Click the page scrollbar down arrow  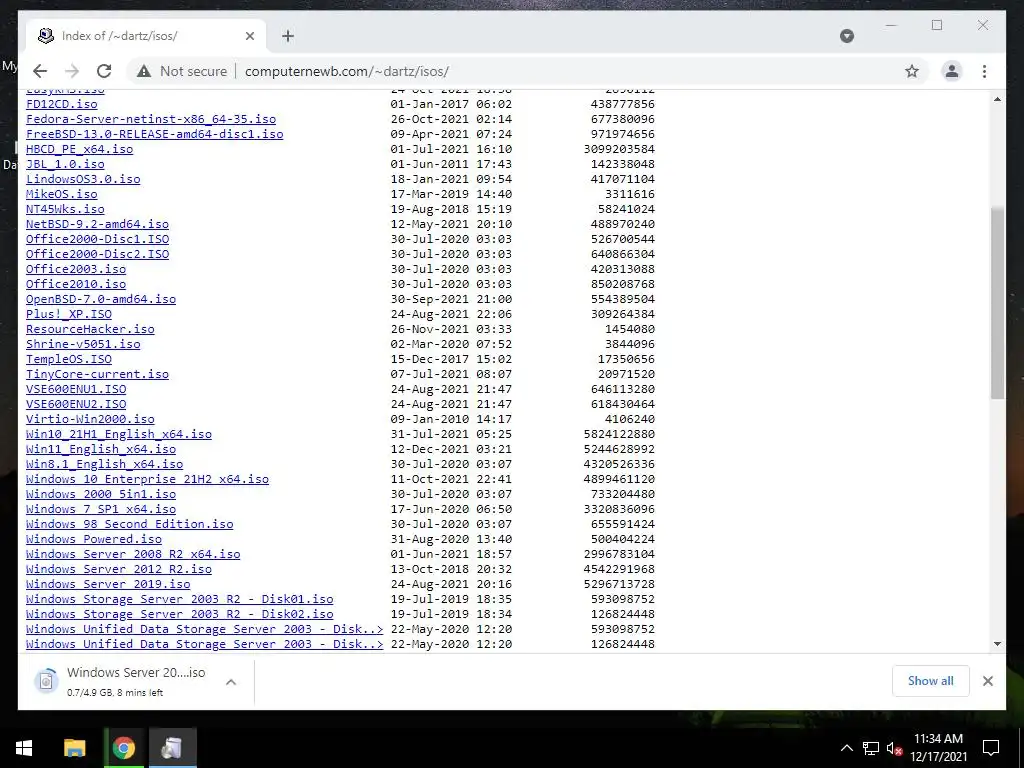tap(997, 644)
